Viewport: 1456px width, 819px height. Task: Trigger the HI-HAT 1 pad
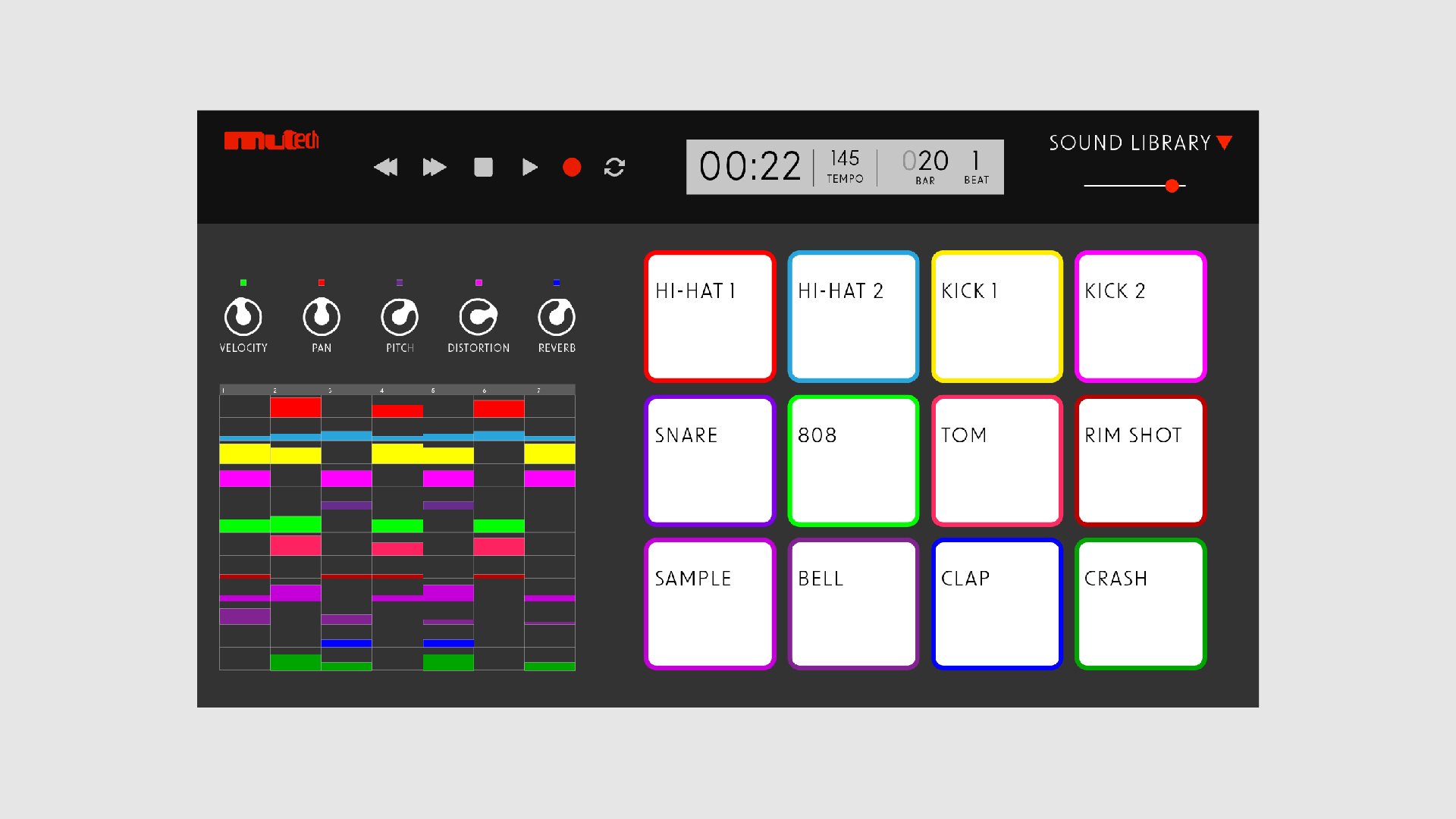[x=710, y=316]
